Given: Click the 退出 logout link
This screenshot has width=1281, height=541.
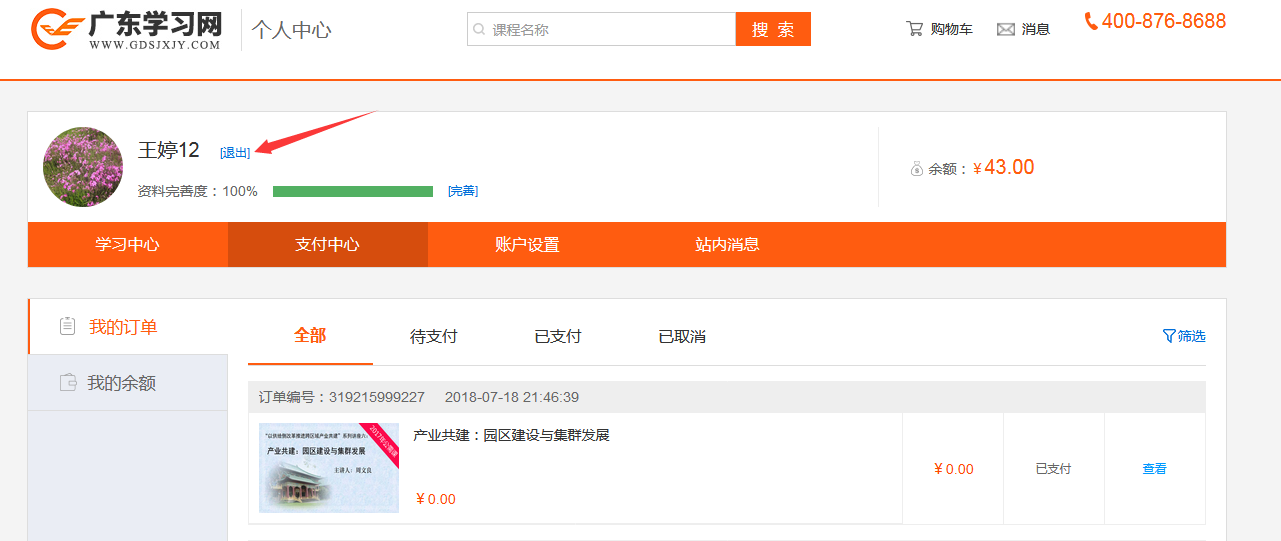Looking at the screenshot, I should coord(235,153).
